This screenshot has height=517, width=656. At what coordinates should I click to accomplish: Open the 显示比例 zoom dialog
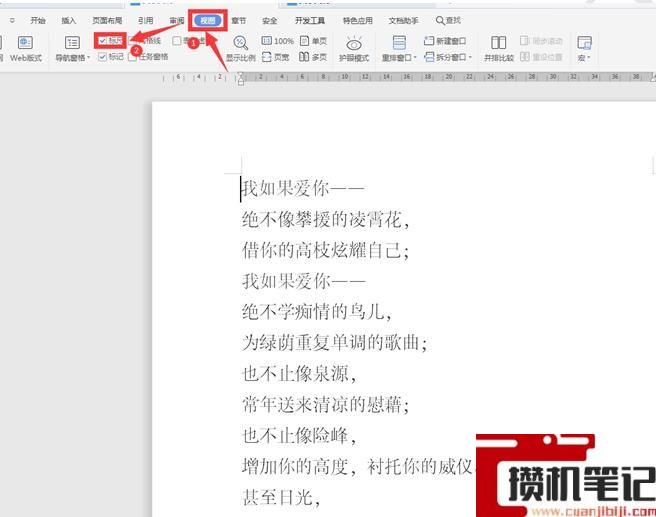(241, 49)
